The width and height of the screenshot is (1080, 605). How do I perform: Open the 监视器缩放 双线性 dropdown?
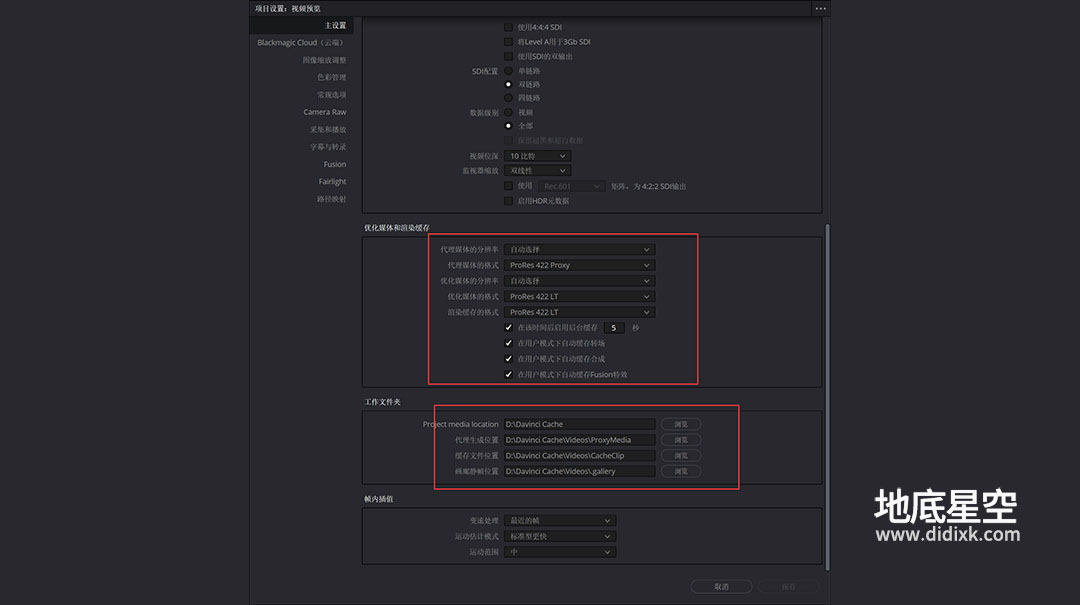[537, 171]
